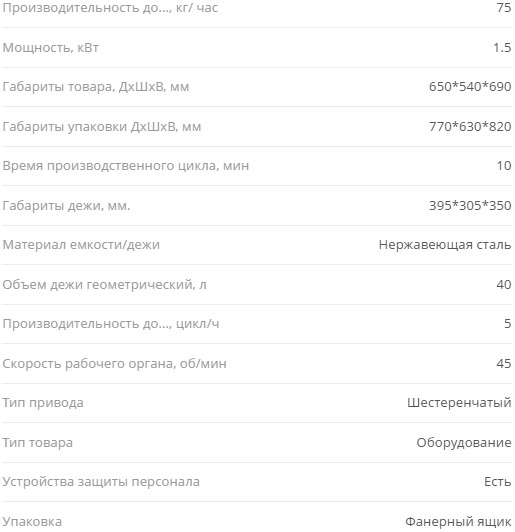Click 'Скорость рабочего органа, об/мин' label

coord(114,364)
